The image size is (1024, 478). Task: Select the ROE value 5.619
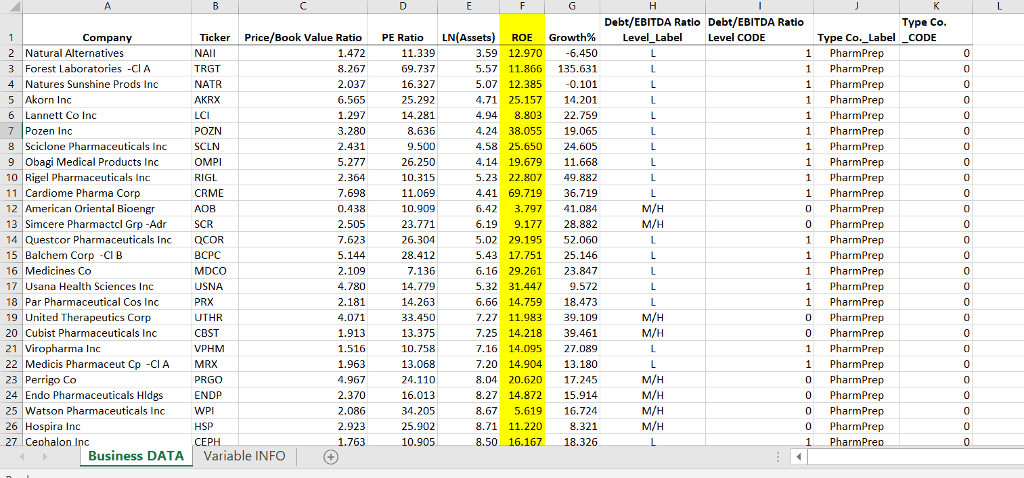tap(522, 411)
